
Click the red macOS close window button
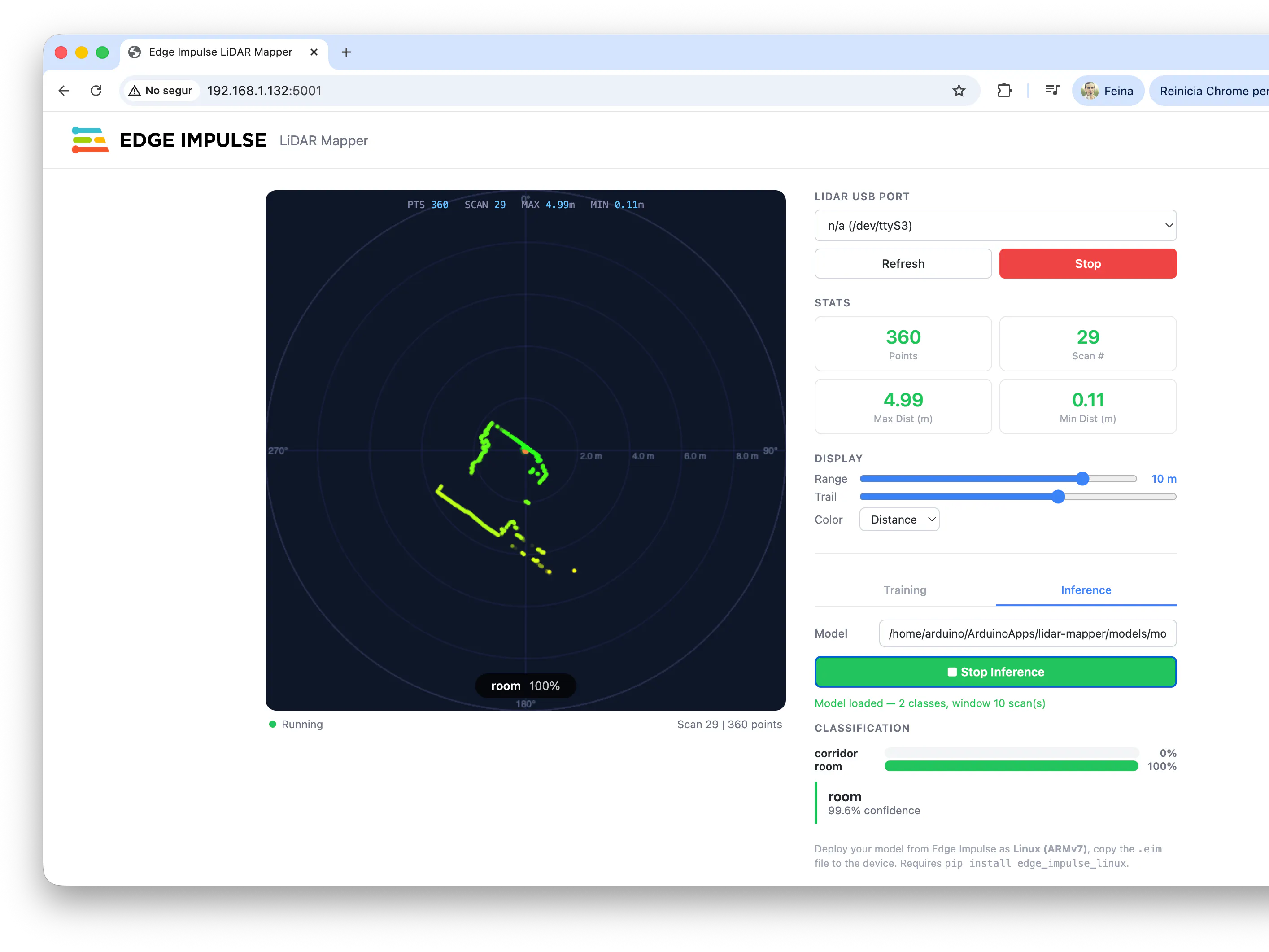point(61,52)
